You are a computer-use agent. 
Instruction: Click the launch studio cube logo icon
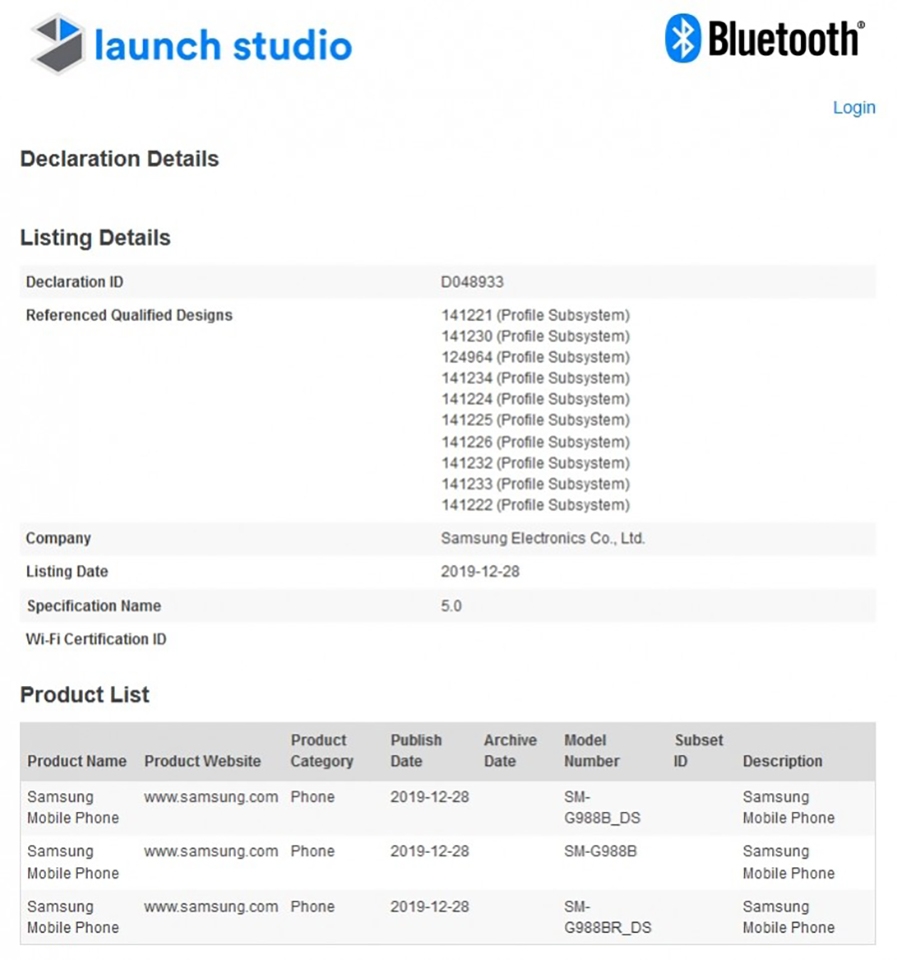click(58, 44)
